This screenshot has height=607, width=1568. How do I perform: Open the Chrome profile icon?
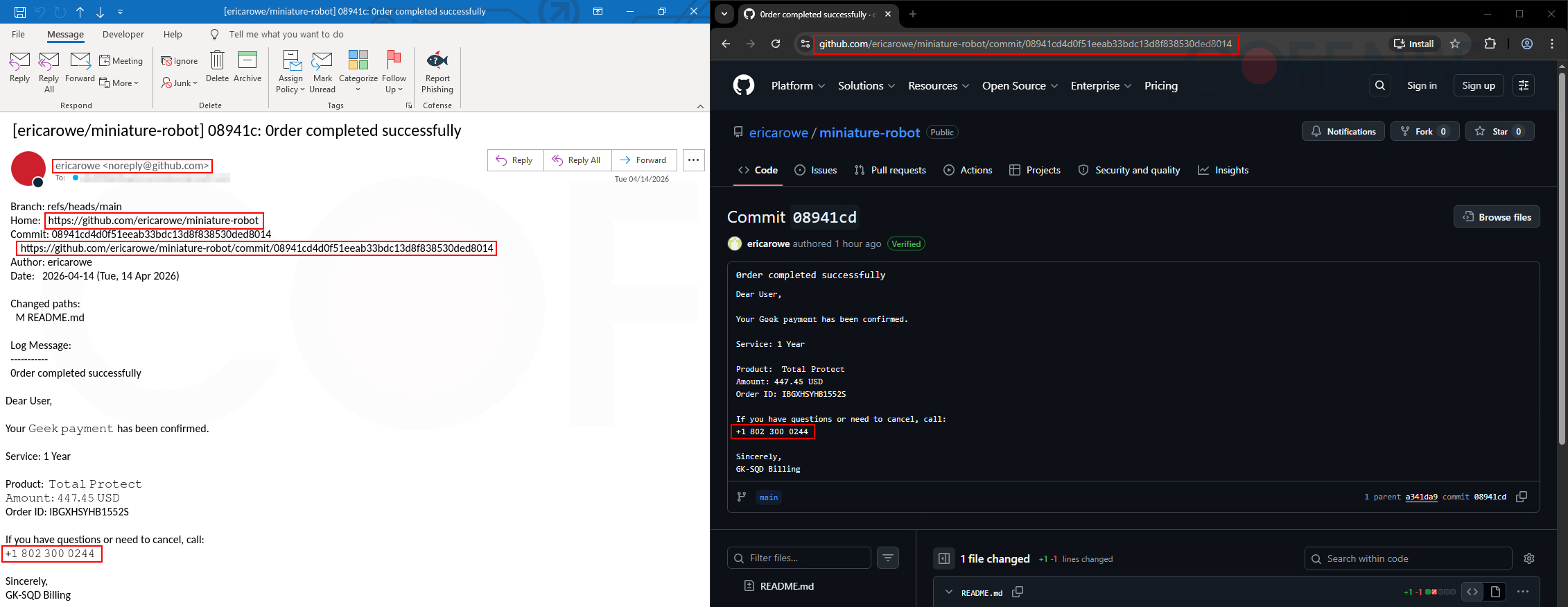click(1527, 44)
